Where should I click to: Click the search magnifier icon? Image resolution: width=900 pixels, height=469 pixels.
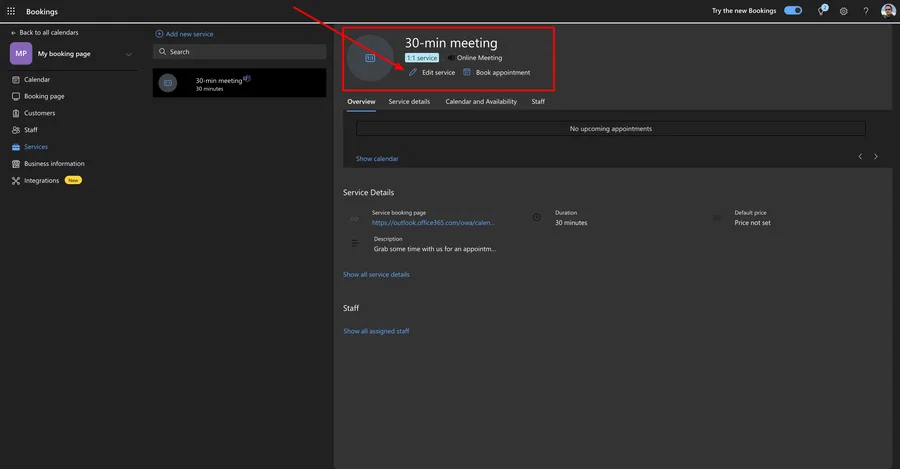tap(162, 52)
